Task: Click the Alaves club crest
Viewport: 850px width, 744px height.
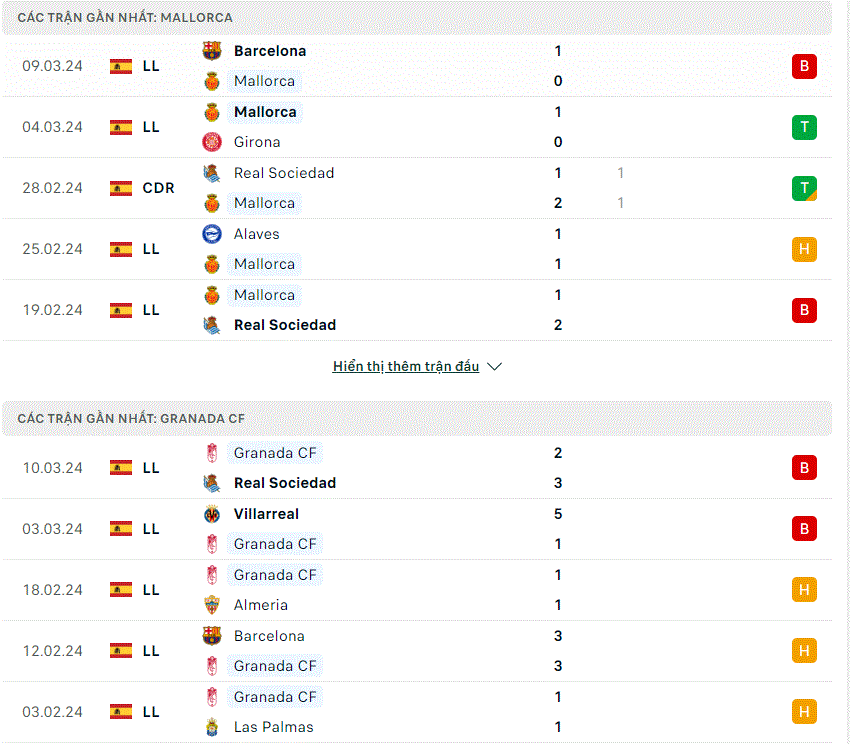Action: pos(212,234)
